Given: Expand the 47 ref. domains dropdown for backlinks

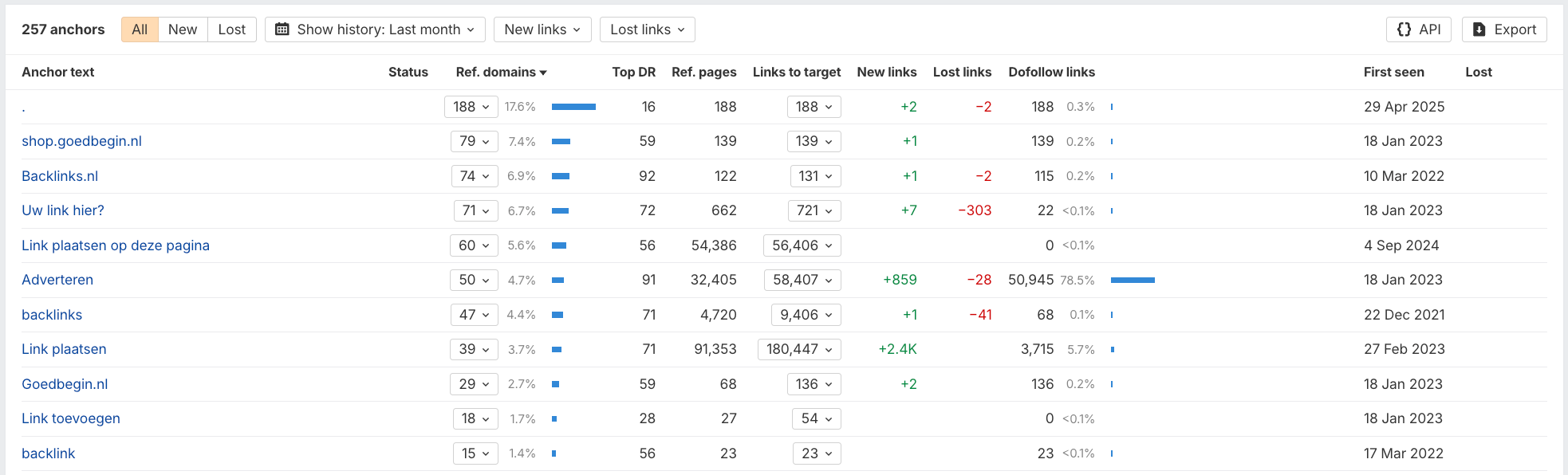Looking at the screenshot, I should (475, 315).
